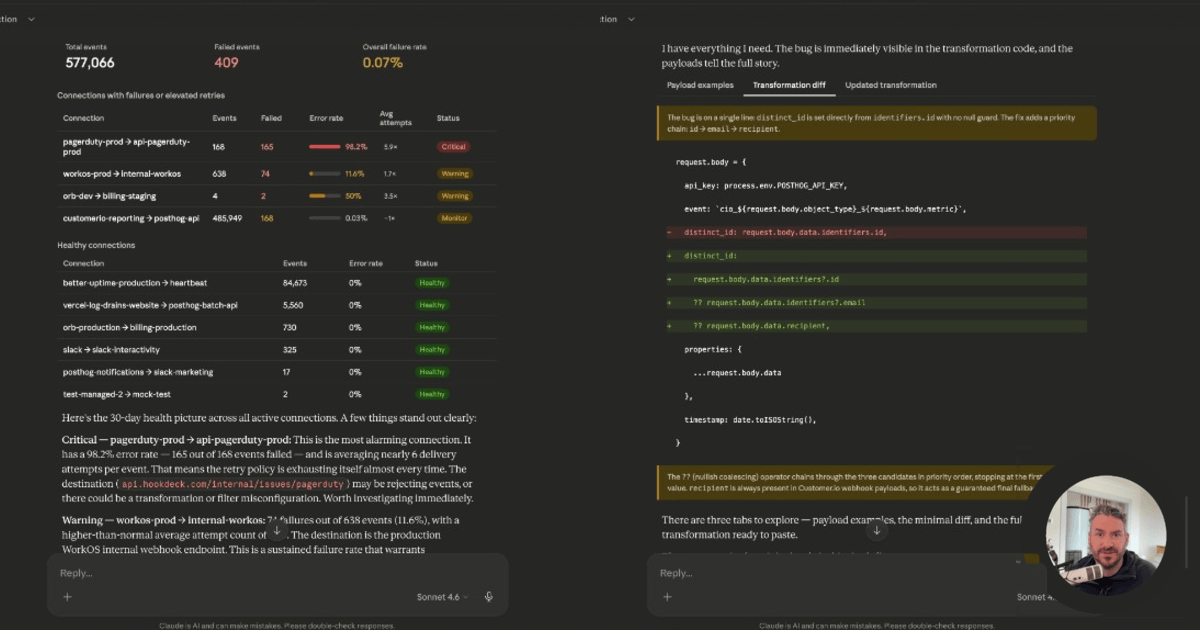Viewport: 1200px width, 630px height.
Task: Click the 50% error rate bar
Action: [x=325, y=196]
